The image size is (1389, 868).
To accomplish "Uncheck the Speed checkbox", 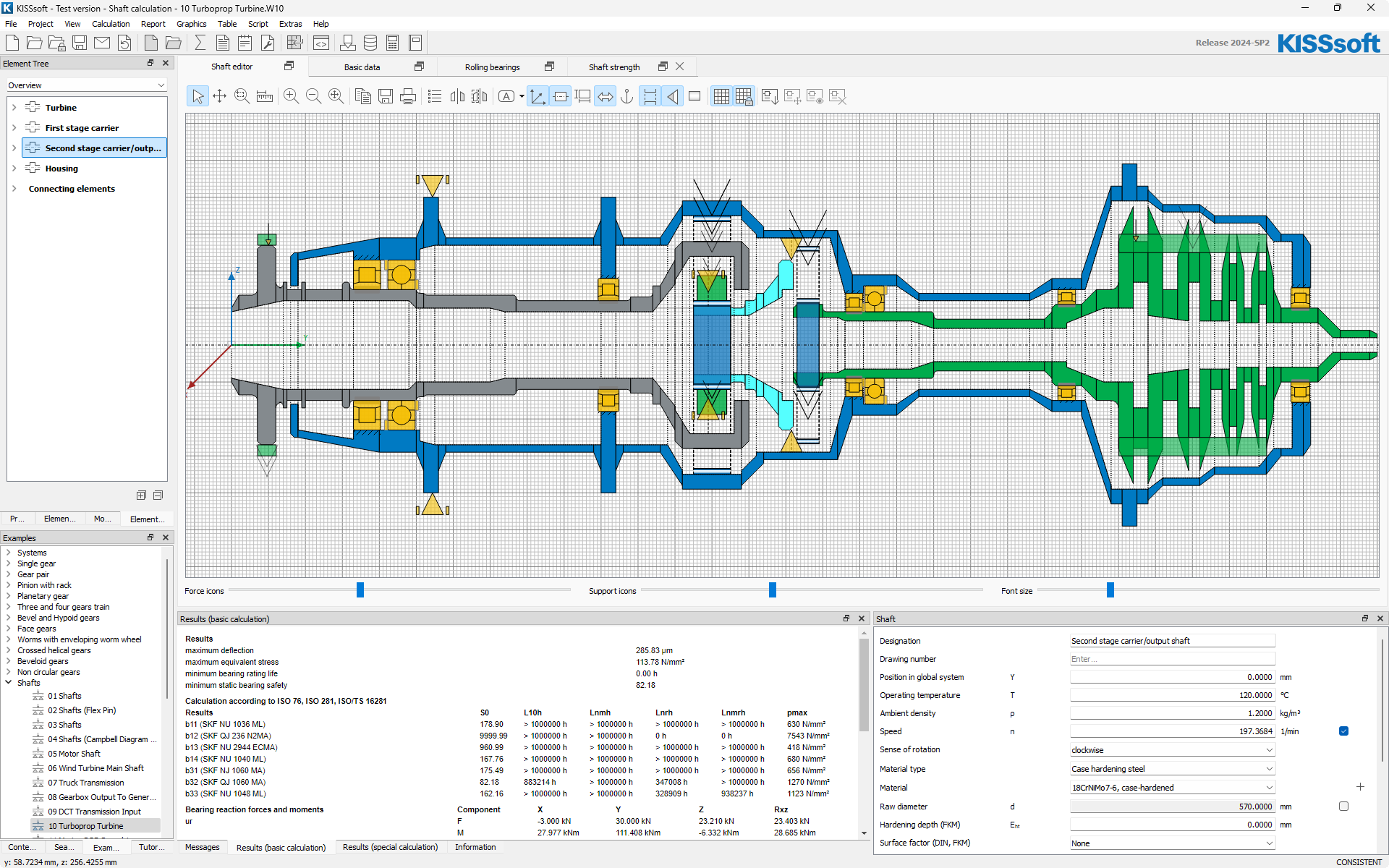I will tap(1343, 731).
